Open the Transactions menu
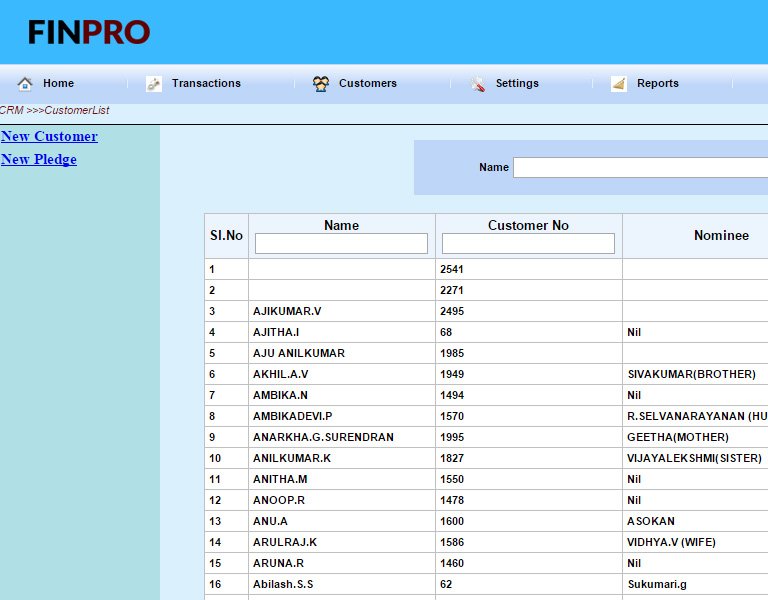This screenshot has width=768, height=600. tap(206, 84)
